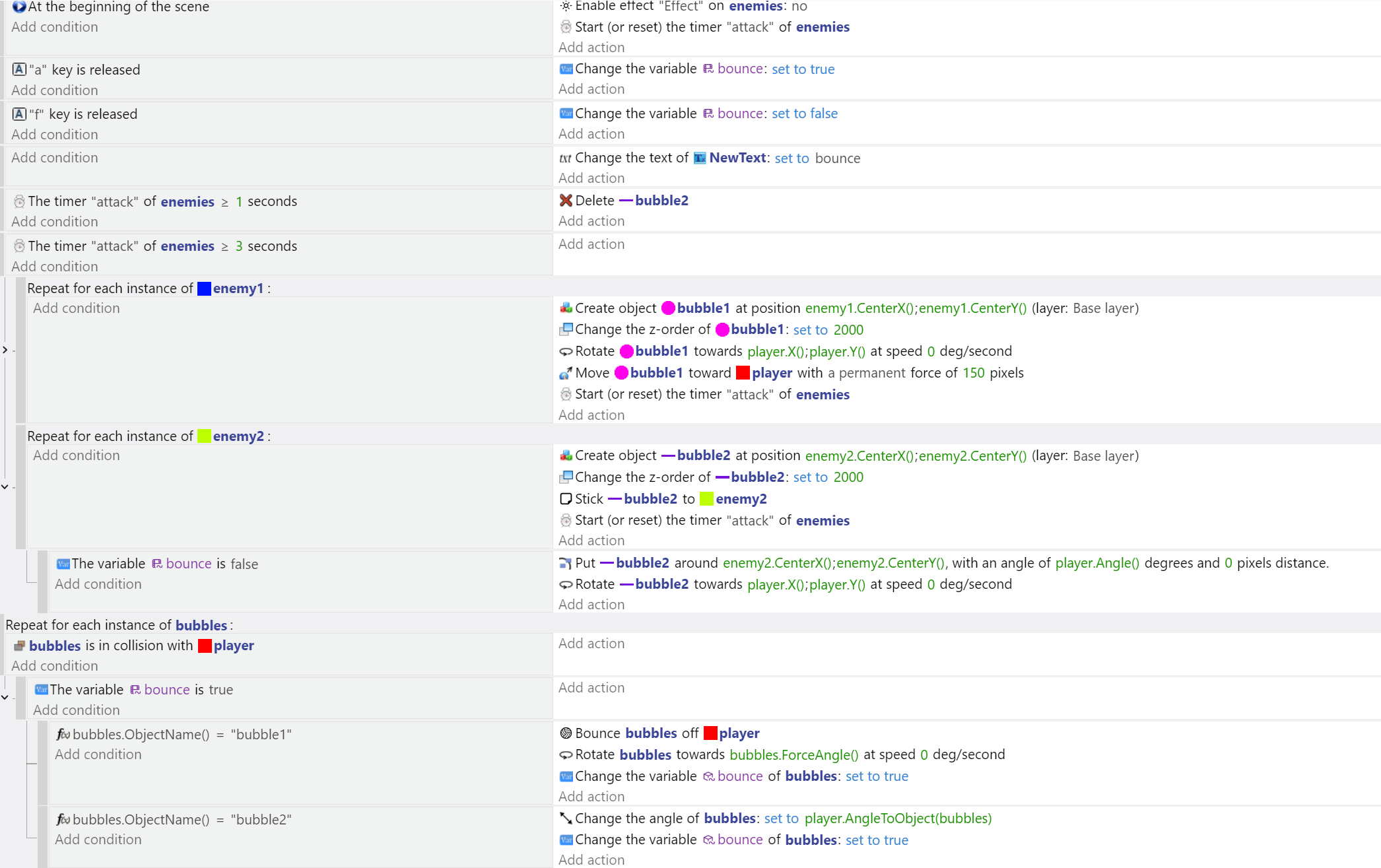The width and height of the screenshot is (1381, 868).
Task: Click the Bounce bubbles off player icon
Action: pos(566,733)
